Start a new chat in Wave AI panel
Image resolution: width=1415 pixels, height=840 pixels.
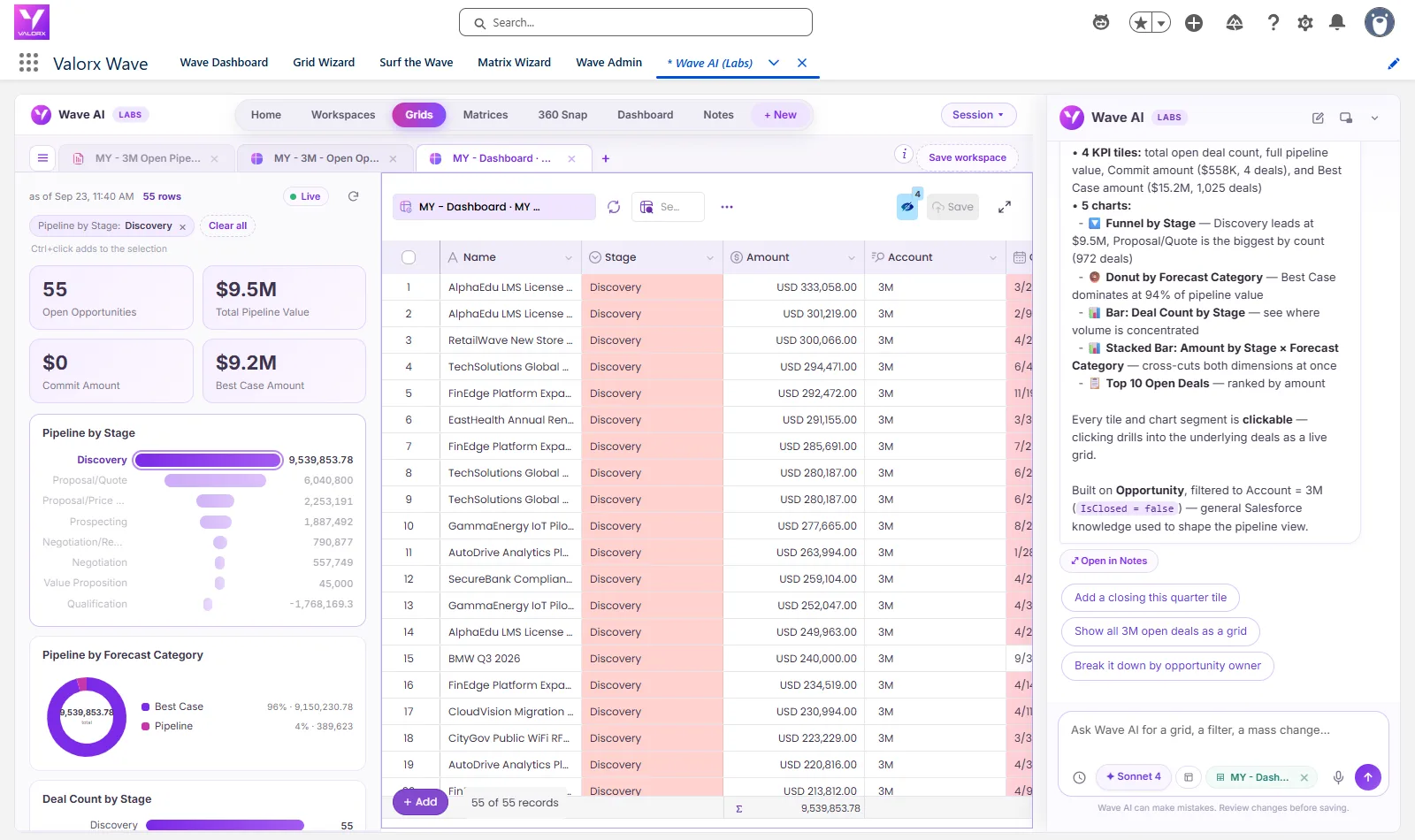[x=1318, y=118]
